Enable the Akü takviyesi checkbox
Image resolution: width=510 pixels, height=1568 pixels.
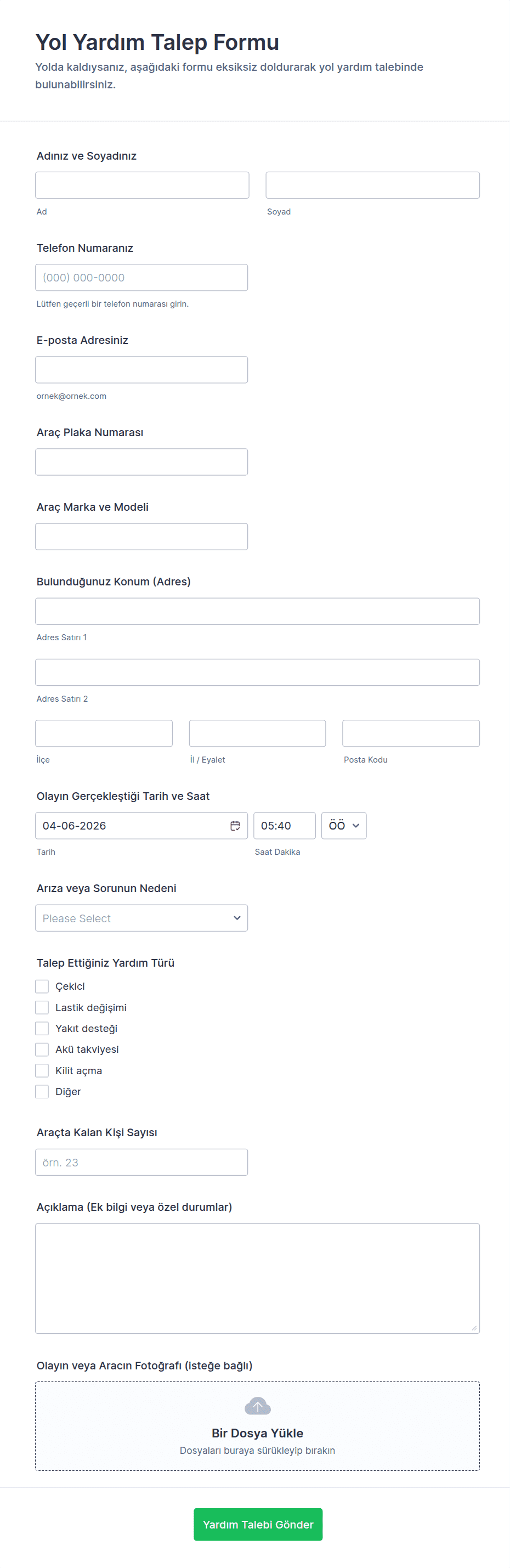(42, 1050)
